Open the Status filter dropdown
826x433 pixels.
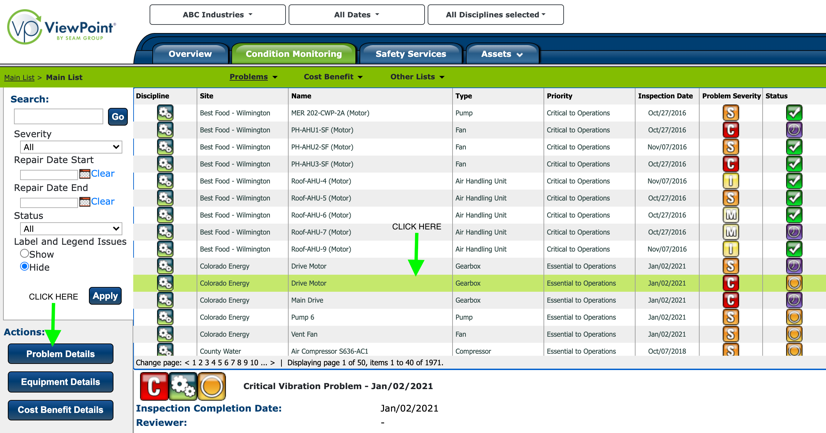(x=71, y=229)
